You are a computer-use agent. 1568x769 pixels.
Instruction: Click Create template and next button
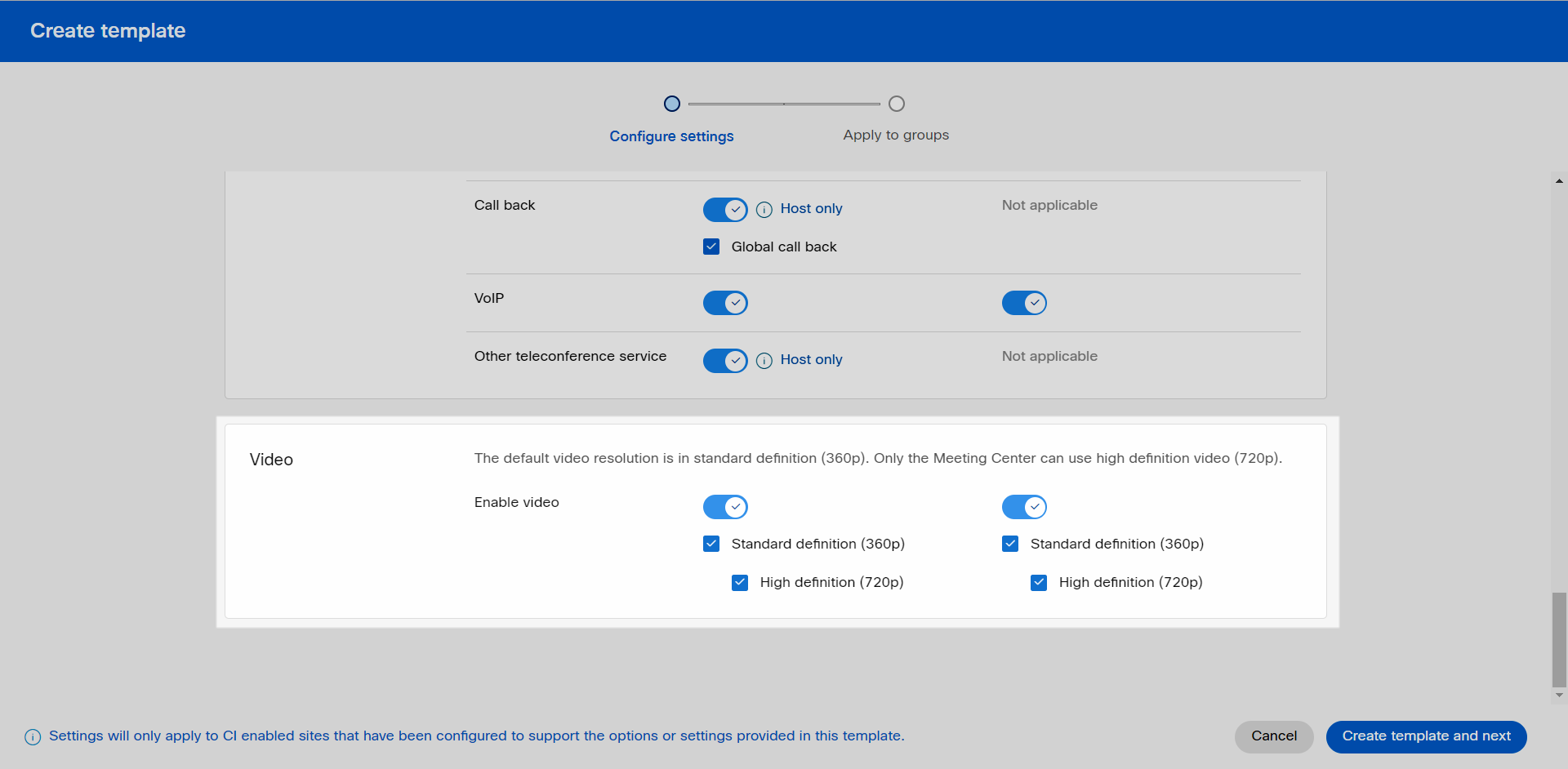coord(1426,736)
